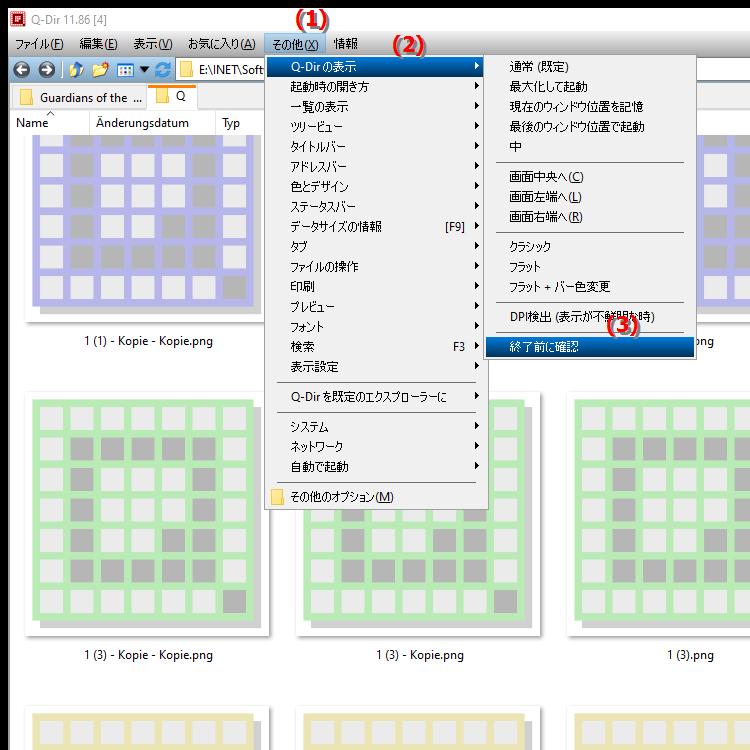Open the 編集(E) menu
The image size is (750, 750).
pyautogui.click(x=98, y=44)
